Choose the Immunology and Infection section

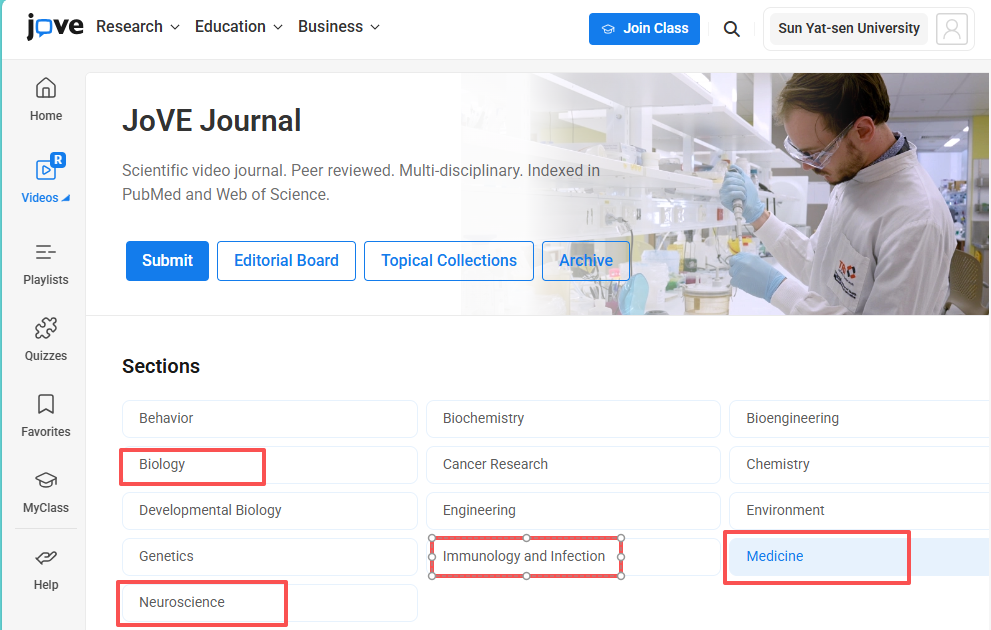click(x=524, y=556)
